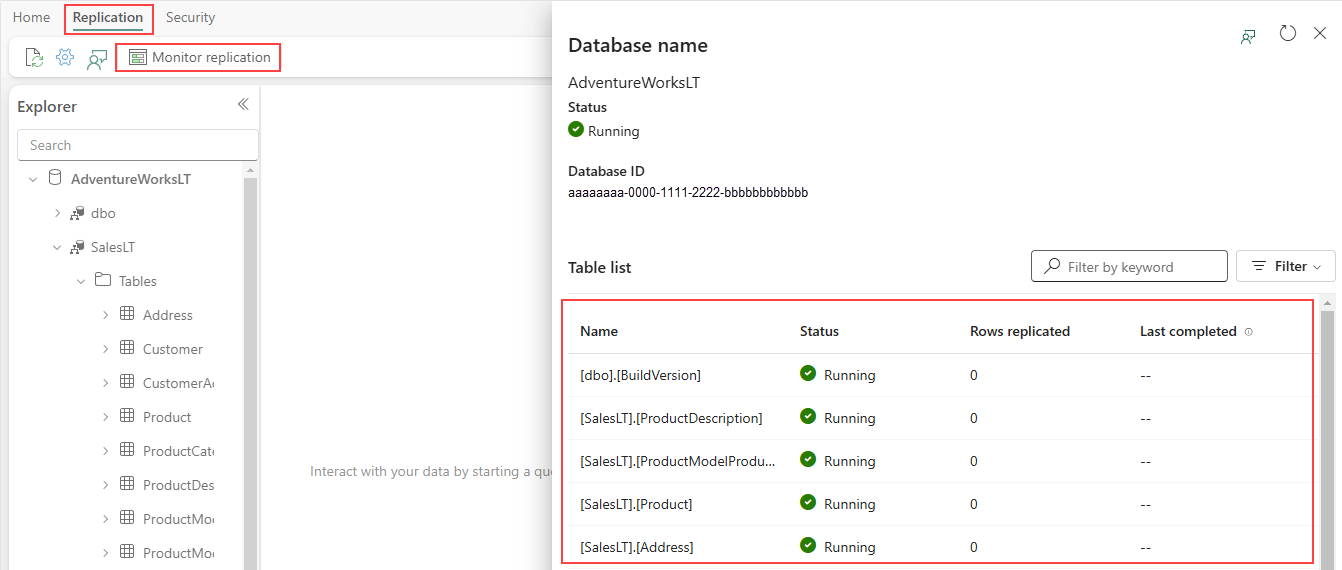
Task: Select the Customer table in Explorer
Action: (172, 349)
